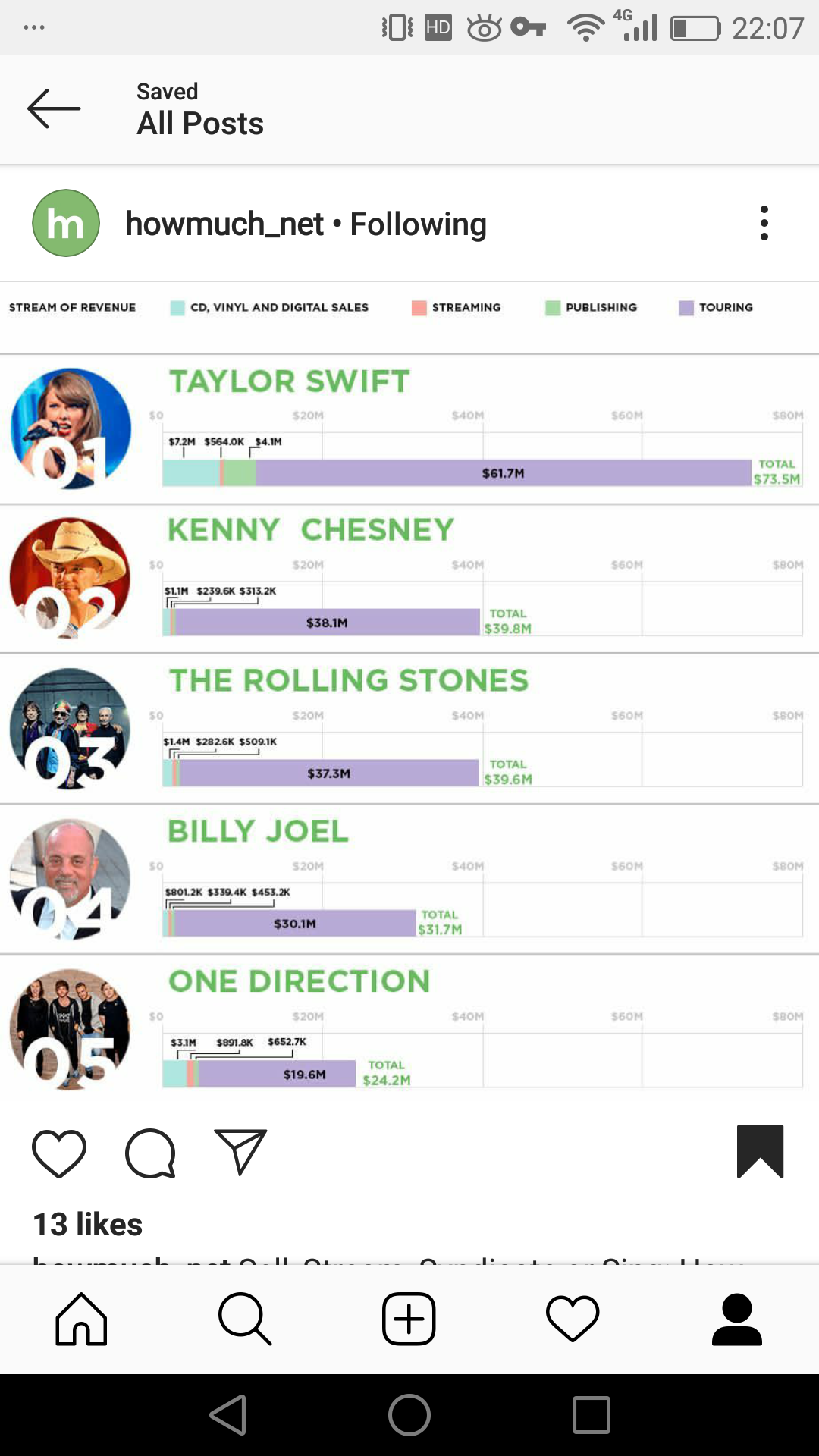Share the post via paper plane icon
This screenshot has width=819, height=1456.
(x=240, y=1152)
